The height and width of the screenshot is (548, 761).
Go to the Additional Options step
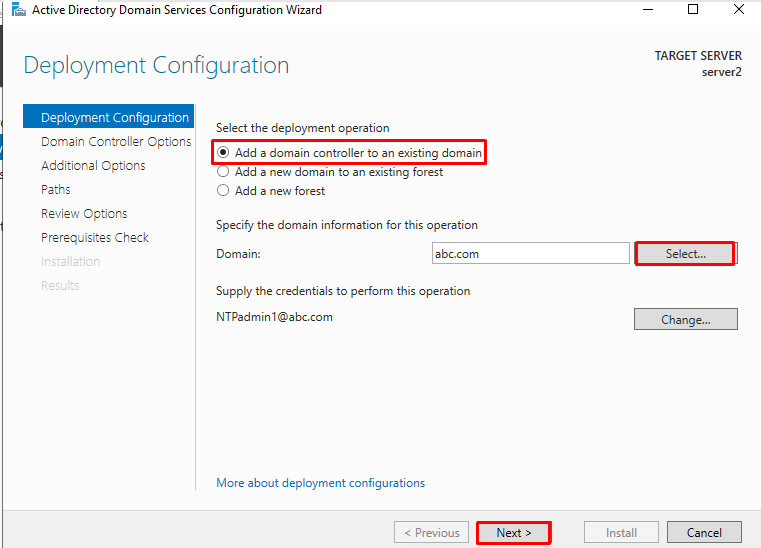click(93, 166)
